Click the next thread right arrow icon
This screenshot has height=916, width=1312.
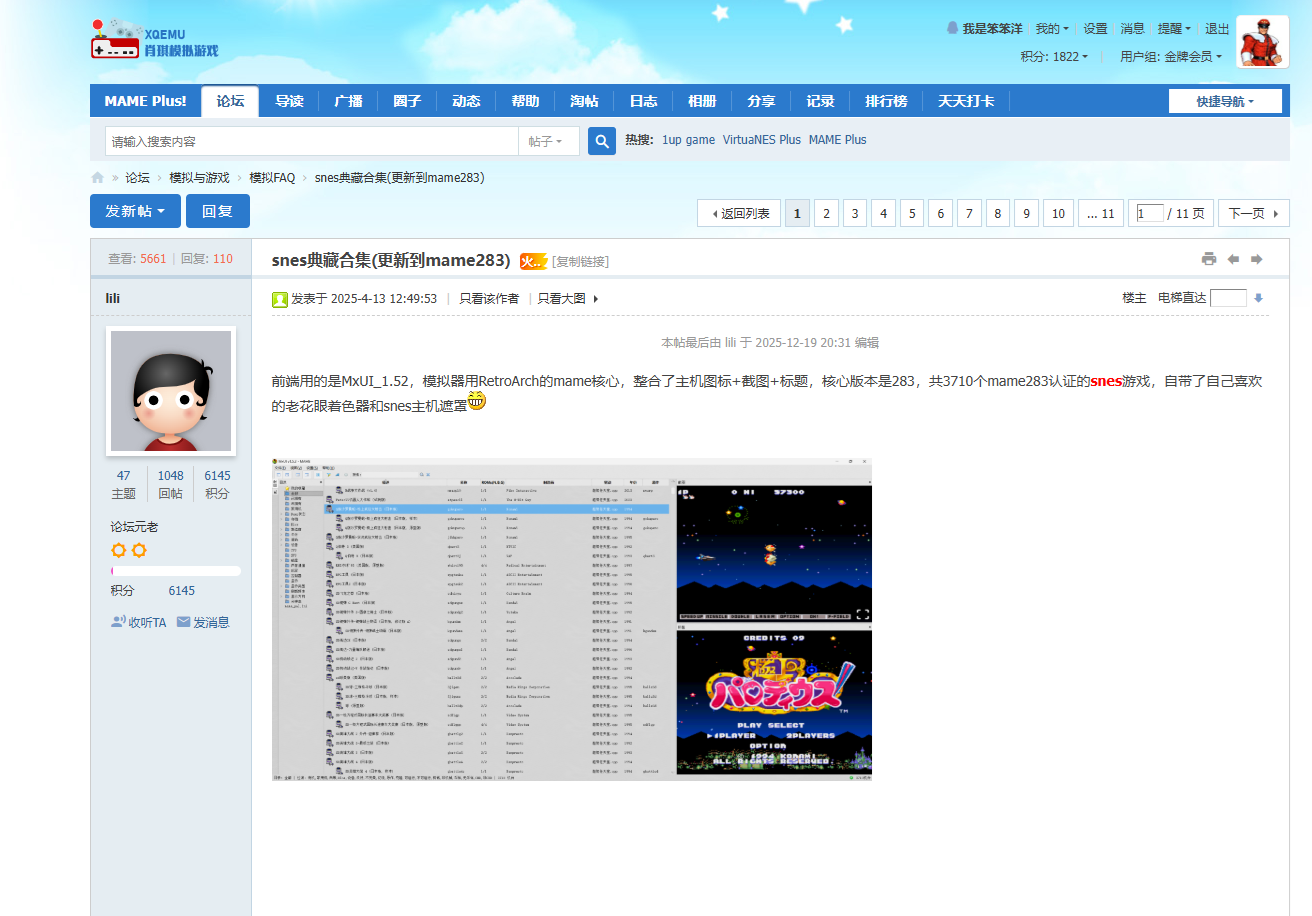1257,259
